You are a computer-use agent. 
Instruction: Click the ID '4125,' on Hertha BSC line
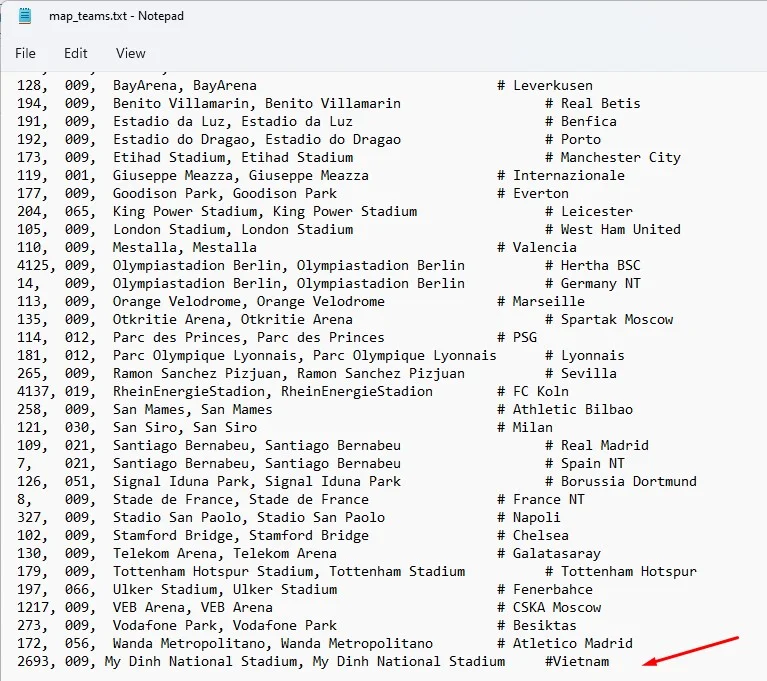coord(36,266)
